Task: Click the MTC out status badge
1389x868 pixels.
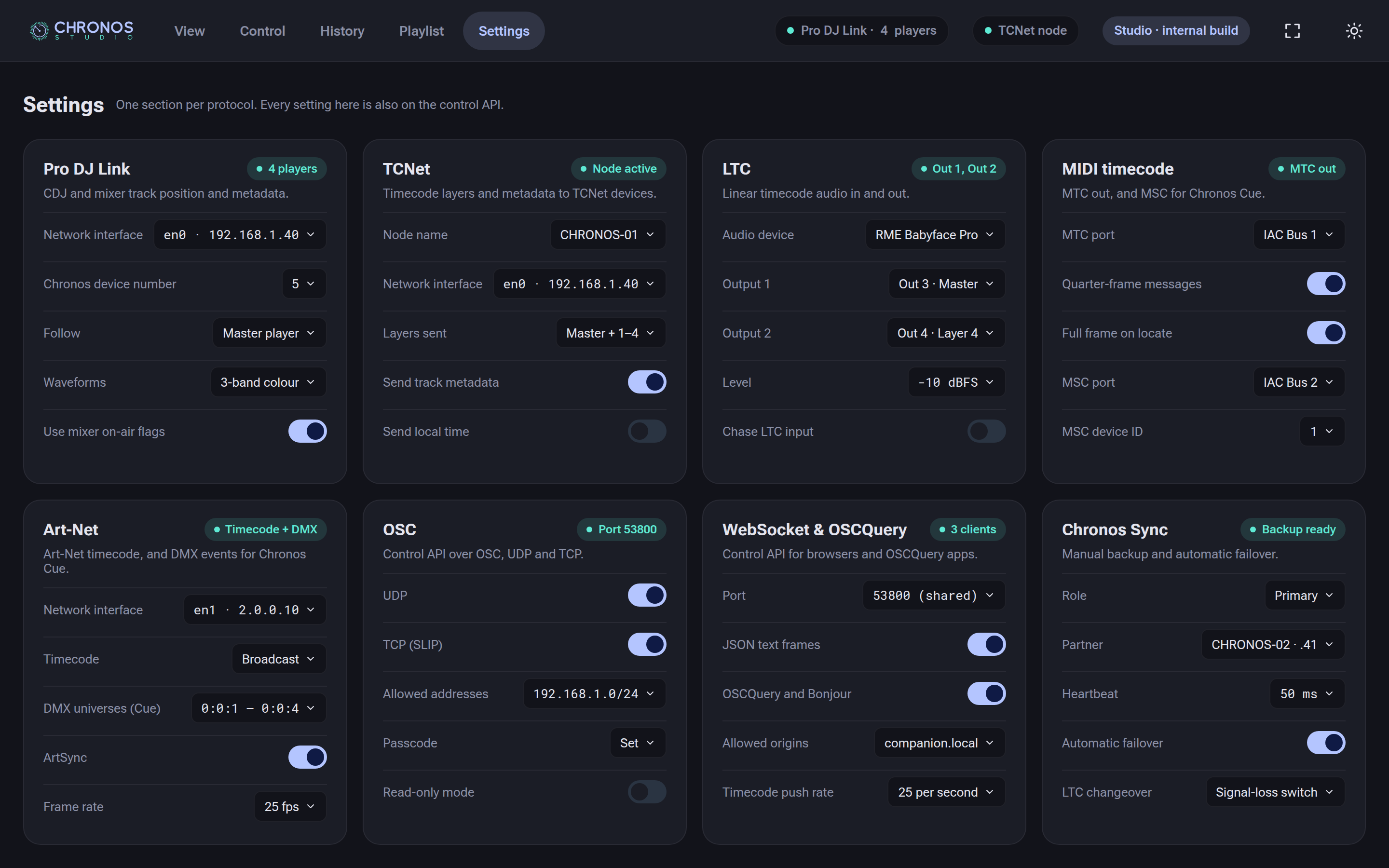Action: pos(1307,169)
